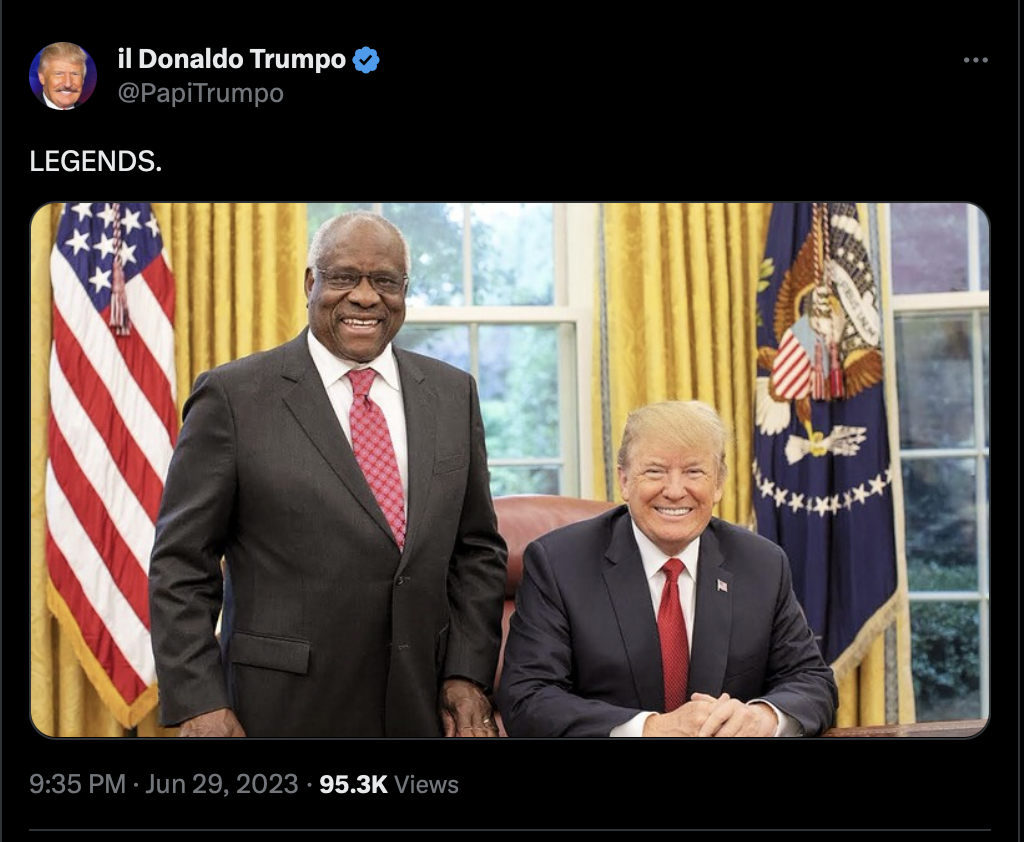Click the Views label
The height and width of the screenshot is (842, 1024).
click(426, 784)
